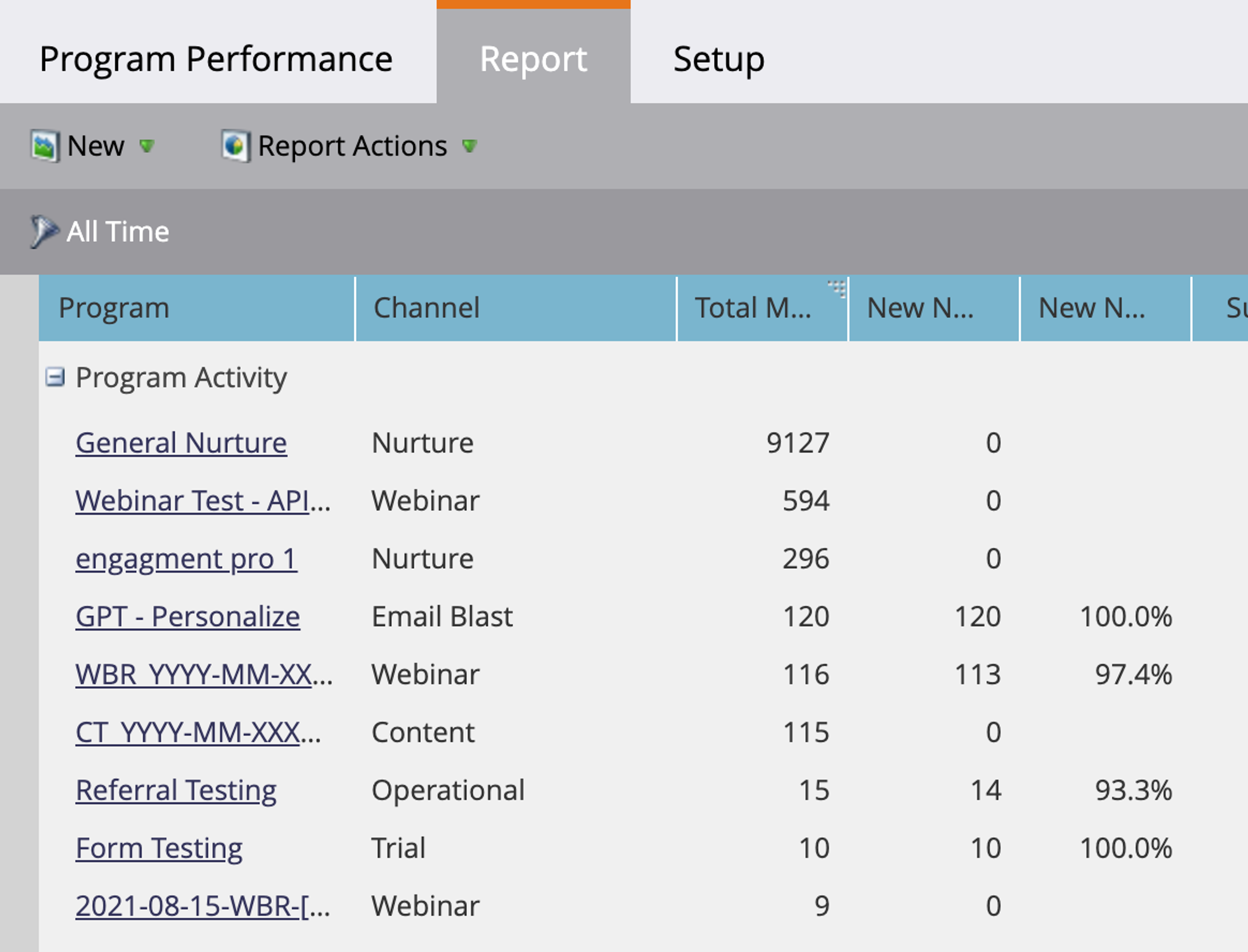The height and width of the screenshot is (952, 1248).
Task: Open the Form Testing program link
Action: [159, 849]
